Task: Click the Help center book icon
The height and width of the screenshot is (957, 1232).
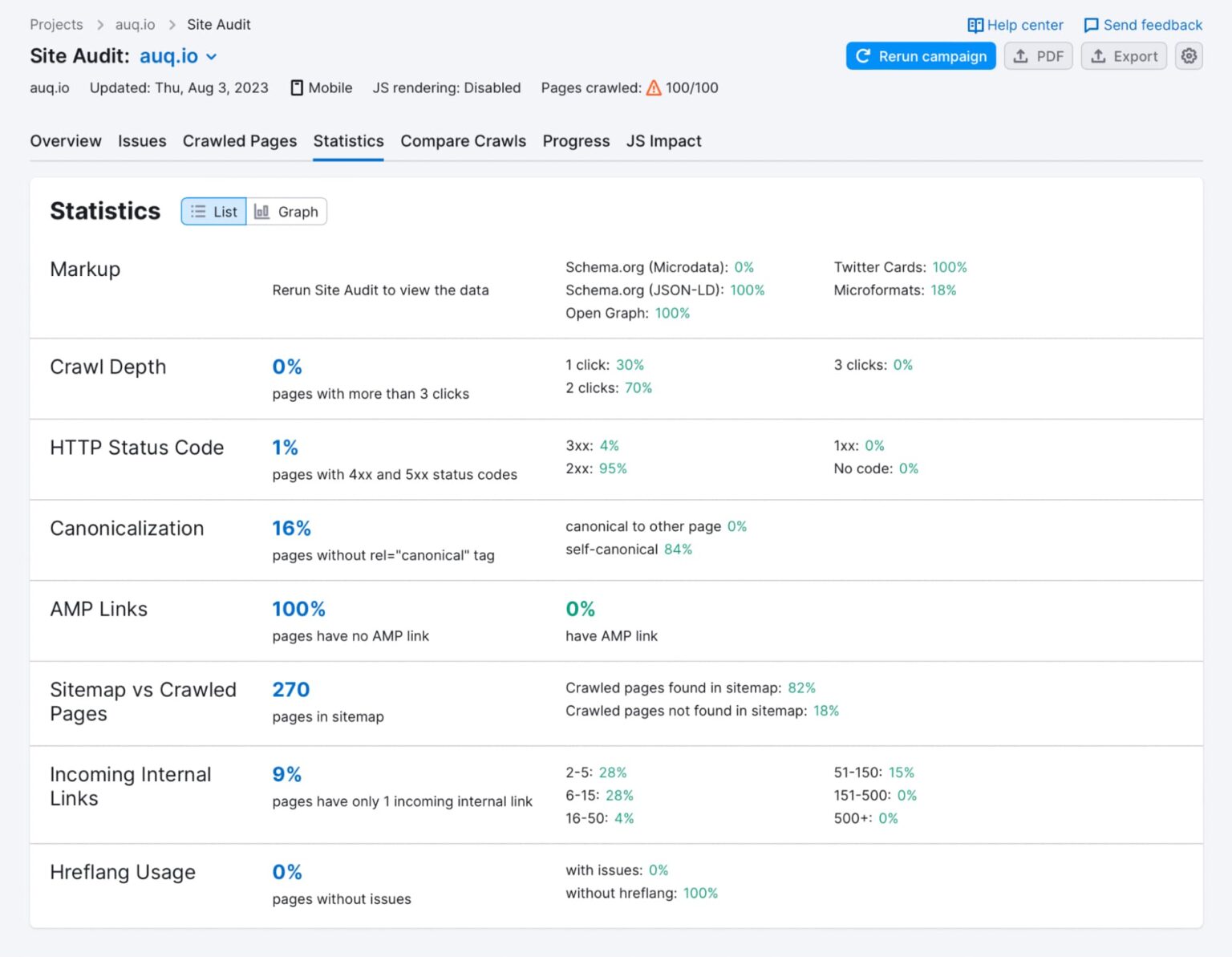Action: coord(975,26)
